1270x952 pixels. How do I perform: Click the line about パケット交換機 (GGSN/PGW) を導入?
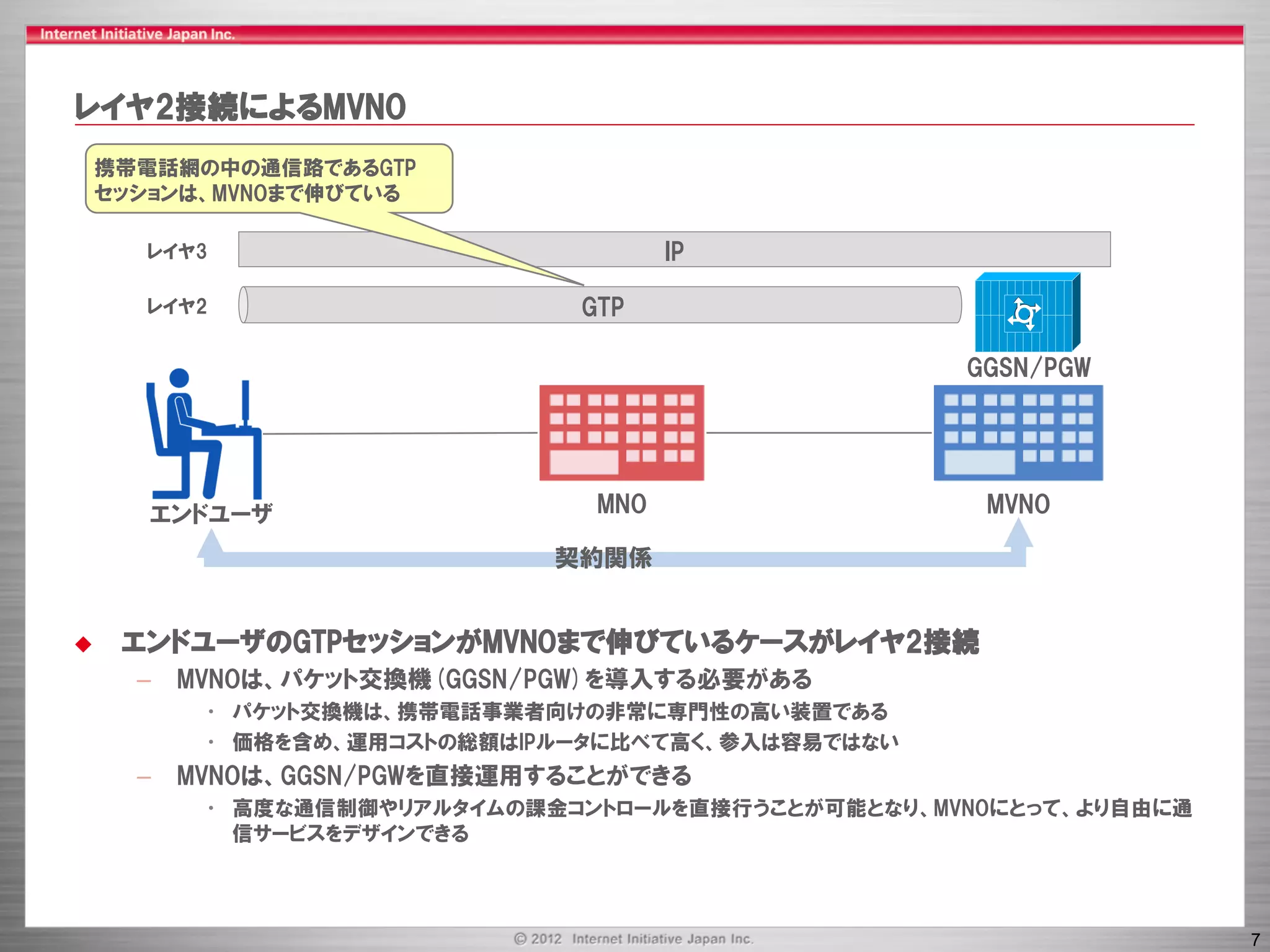(x=494, y=680)
